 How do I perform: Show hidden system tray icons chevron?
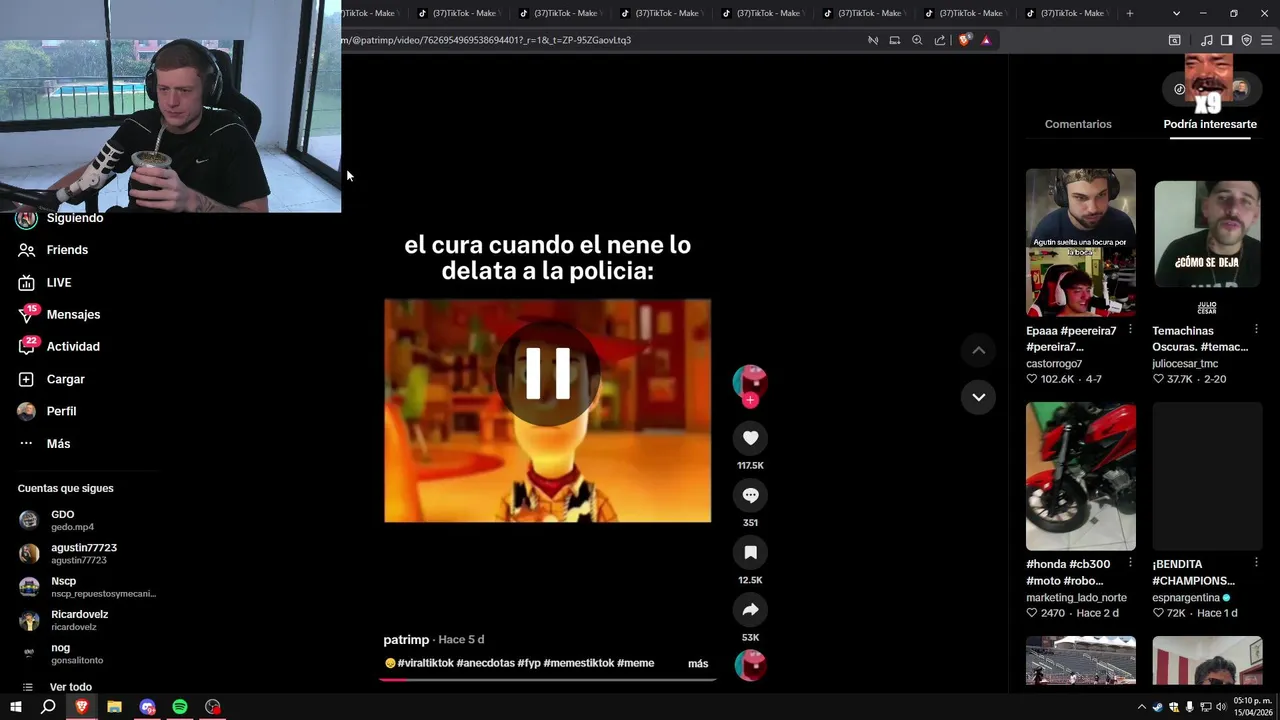pyautogui.click(x=1141, y=707)
